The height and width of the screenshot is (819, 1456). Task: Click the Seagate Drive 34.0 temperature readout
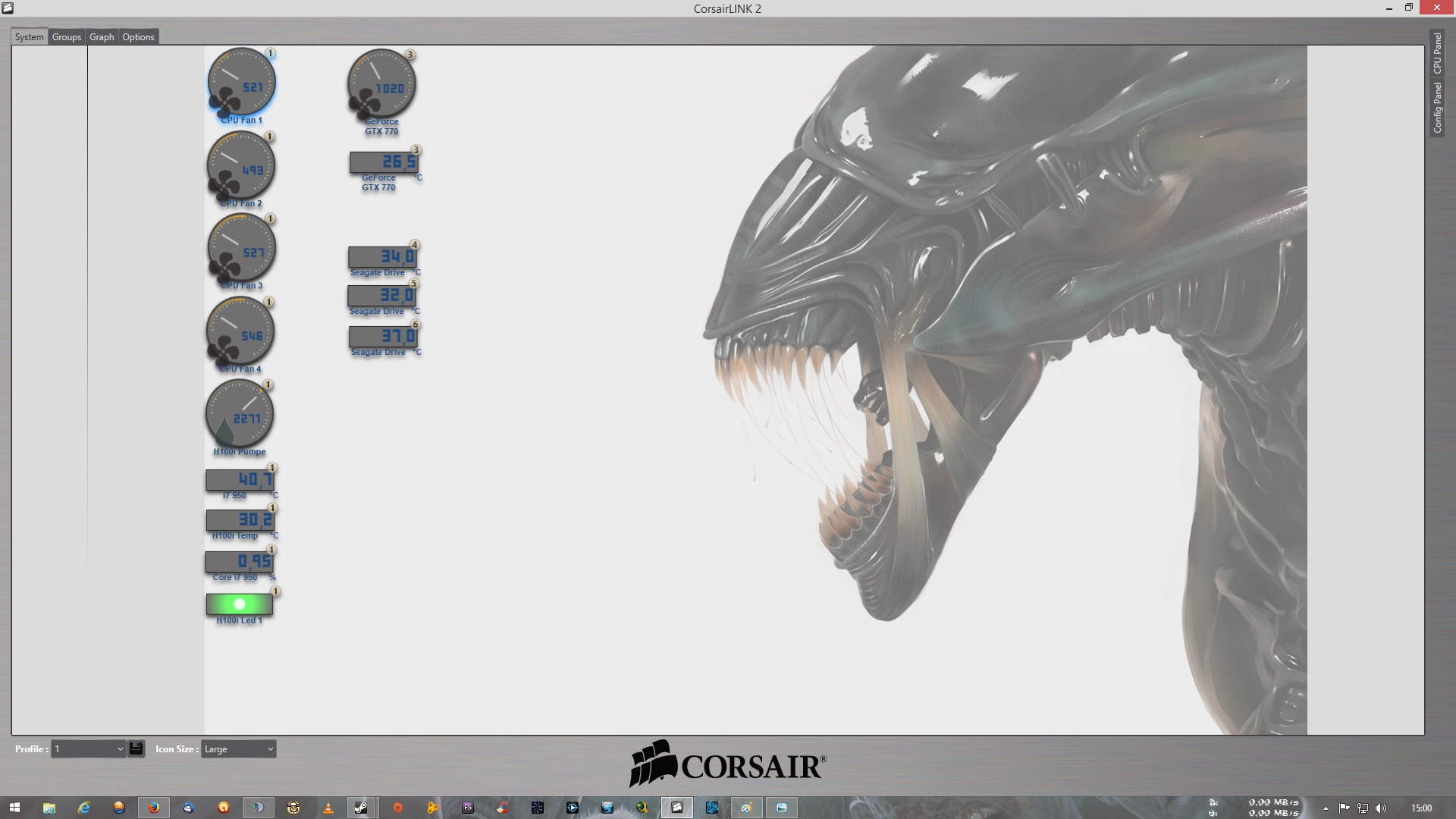(382, 257)
